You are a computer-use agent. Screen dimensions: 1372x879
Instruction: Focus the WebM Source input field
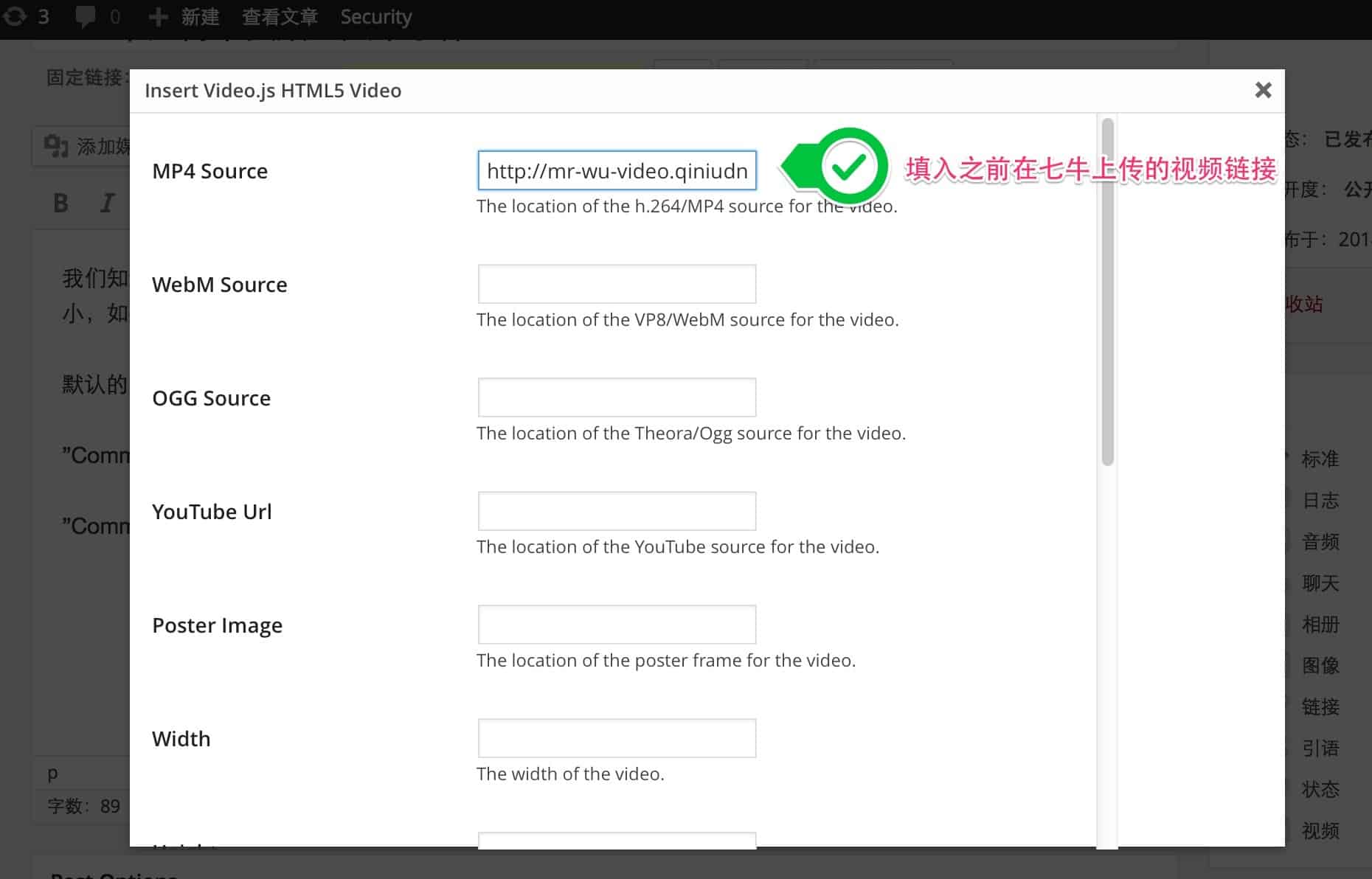tap(617, 284)
